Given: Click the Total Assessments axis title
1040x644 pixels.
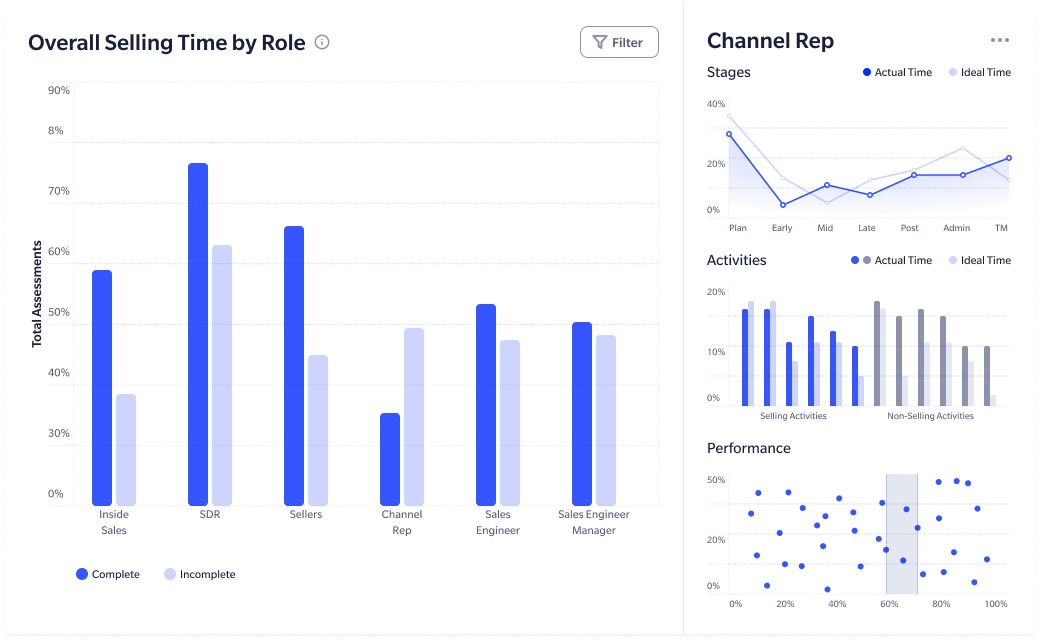Looking at the screenshot, I should pos(37,294).
